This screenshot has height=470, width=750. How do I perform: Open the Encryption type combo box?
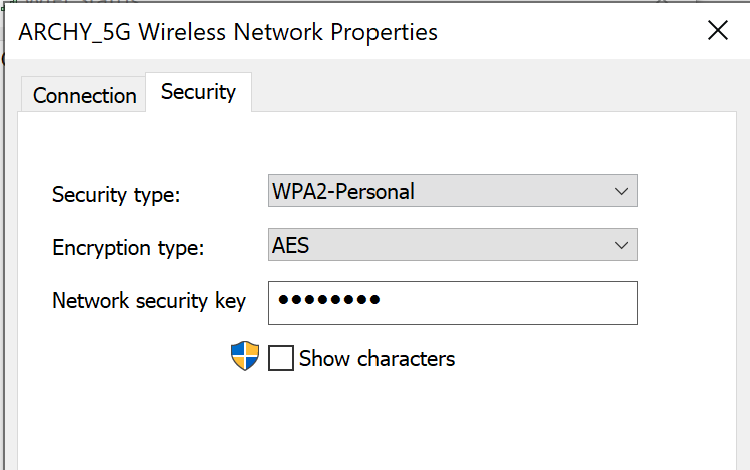452,245
